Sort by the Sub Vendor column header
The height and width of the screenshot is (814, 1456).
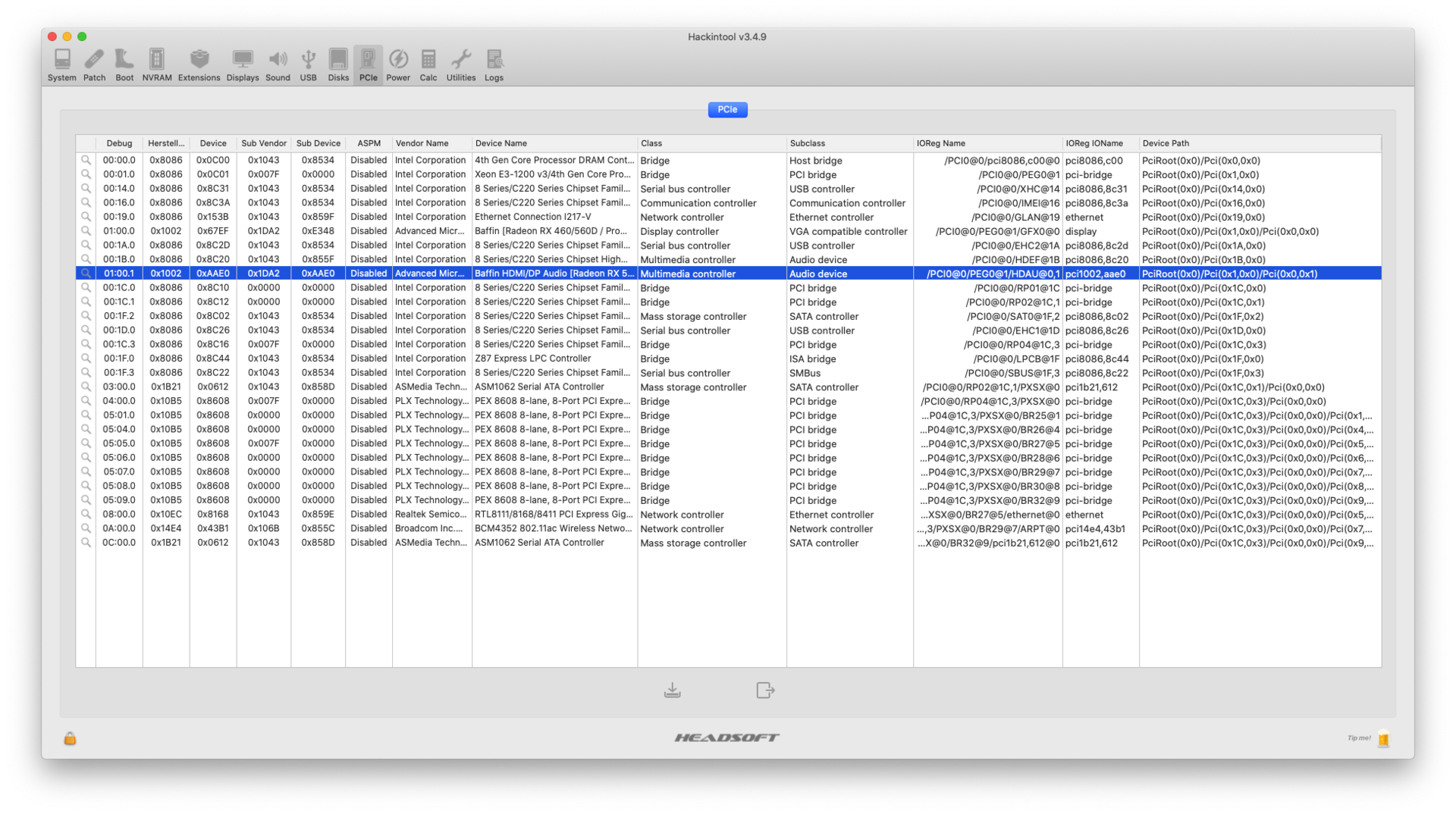point(264,143)
